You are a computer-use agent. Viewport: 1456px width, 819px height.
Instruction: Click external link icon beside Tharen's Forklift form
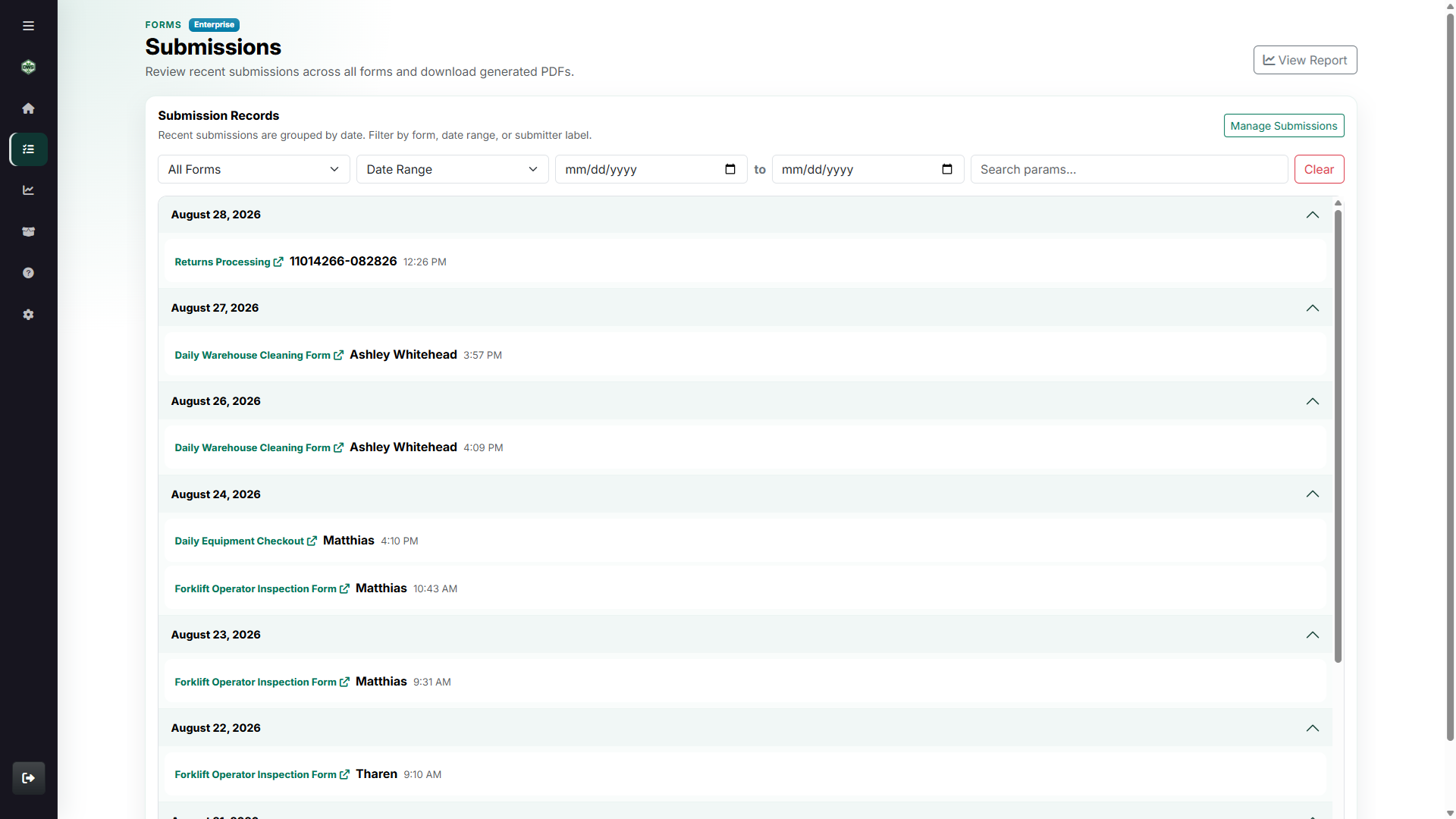(344, 774)
